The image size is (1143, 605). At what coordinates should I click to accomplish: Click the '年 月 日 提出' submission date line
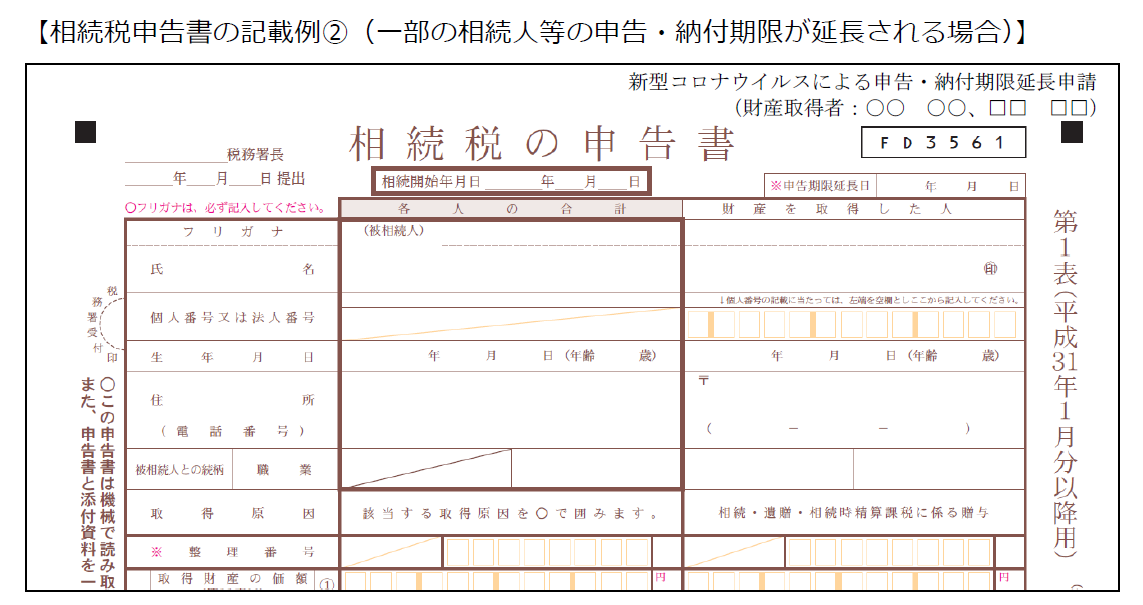215,179
